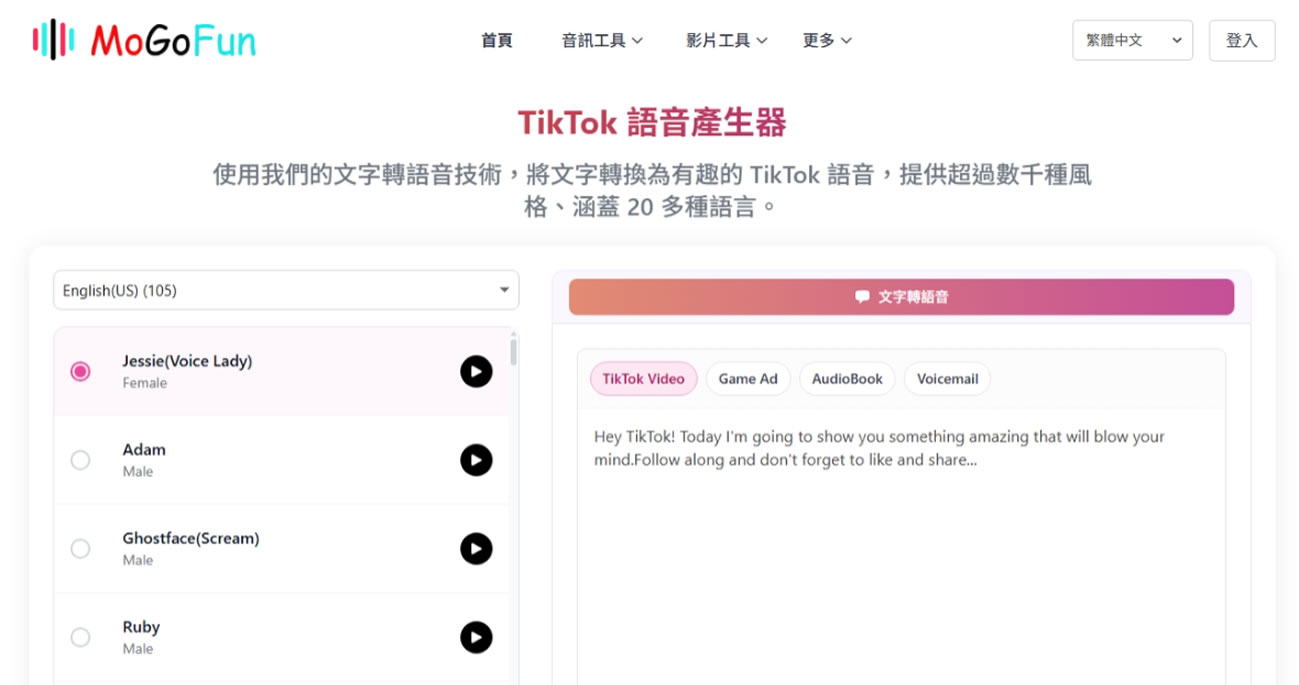Open the English(US) (105) language dropdown
Viewport: 1299px width, 685px height.
(x=286, y=290)
